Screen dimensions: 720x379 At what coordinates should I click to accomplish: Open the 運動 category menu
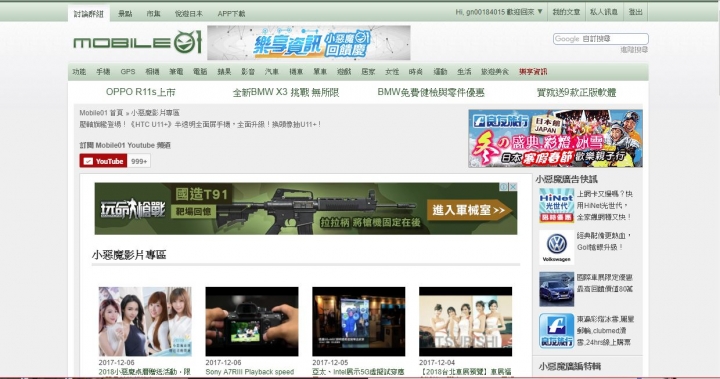click(440, 72)
